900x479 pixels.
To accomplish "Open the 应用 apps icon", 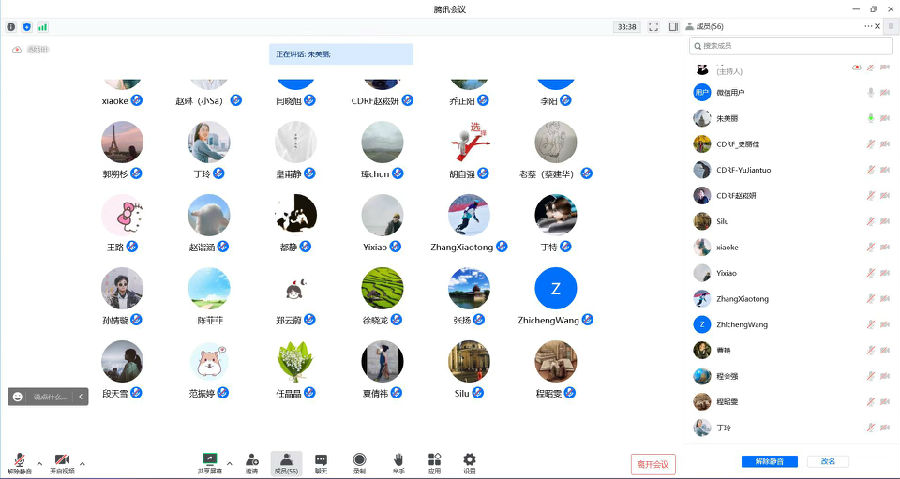I will click(x=434, y=461).
